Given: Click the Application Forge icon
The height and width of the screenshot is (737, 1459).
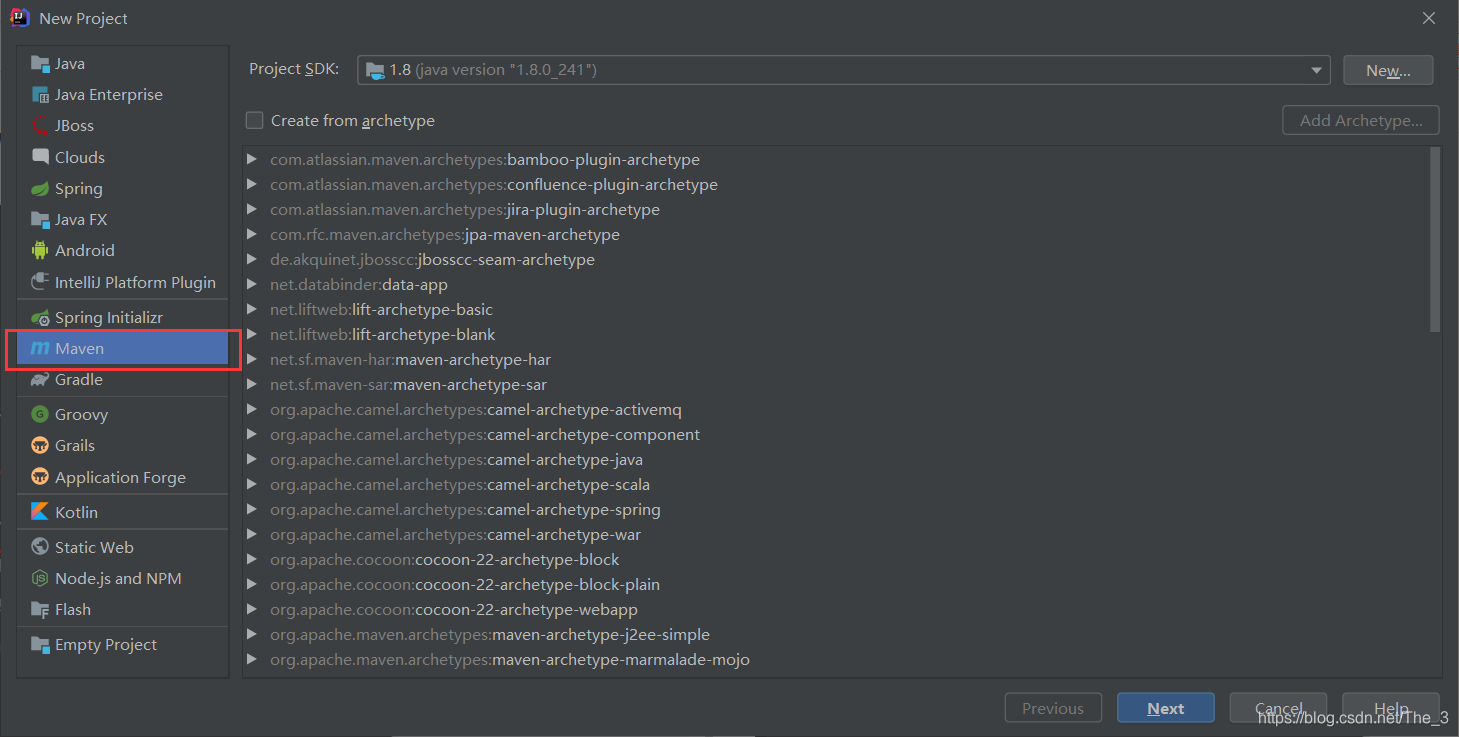Looking at the screenshot, I should [40, 477].
